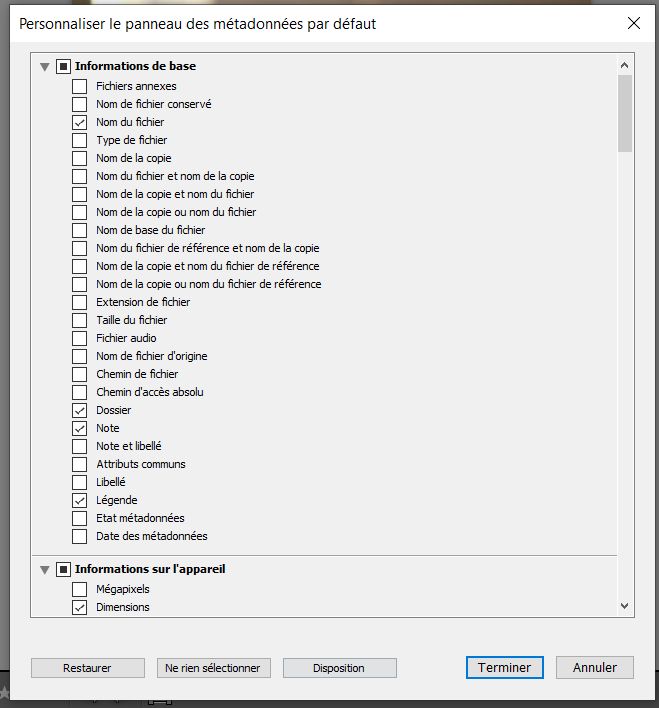
Task: Uncheck the Dimensions checkbox
Action: pyautogui.click(x=79, y=607)
